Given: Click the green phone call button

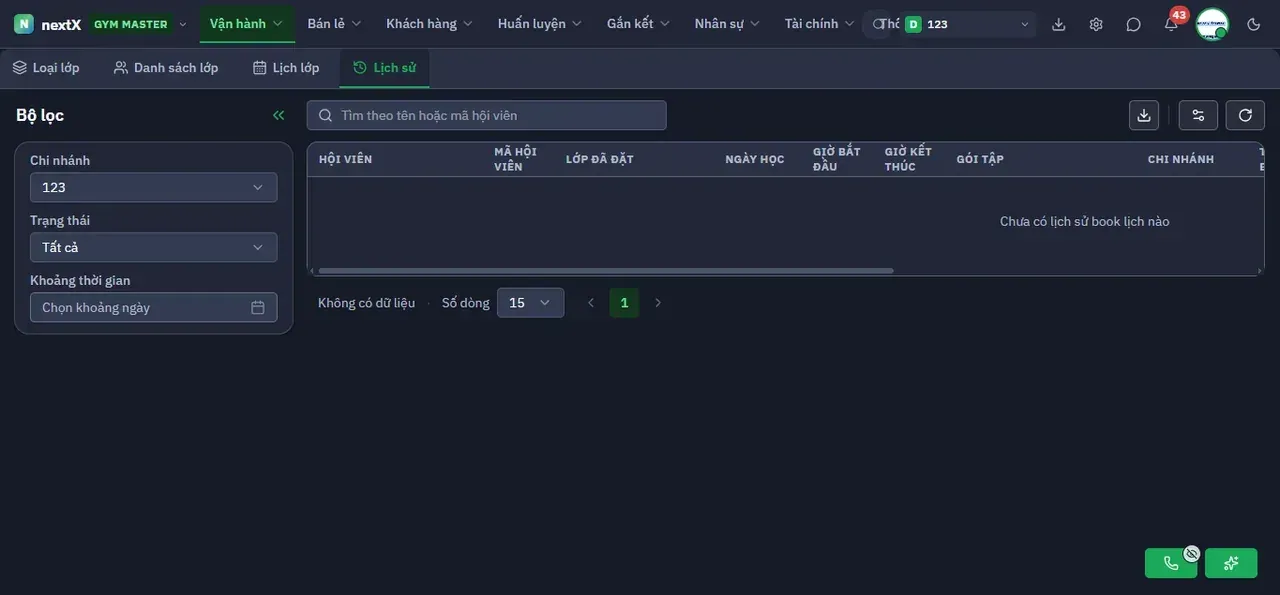Looking at the screenshot, I should 1171,563.
